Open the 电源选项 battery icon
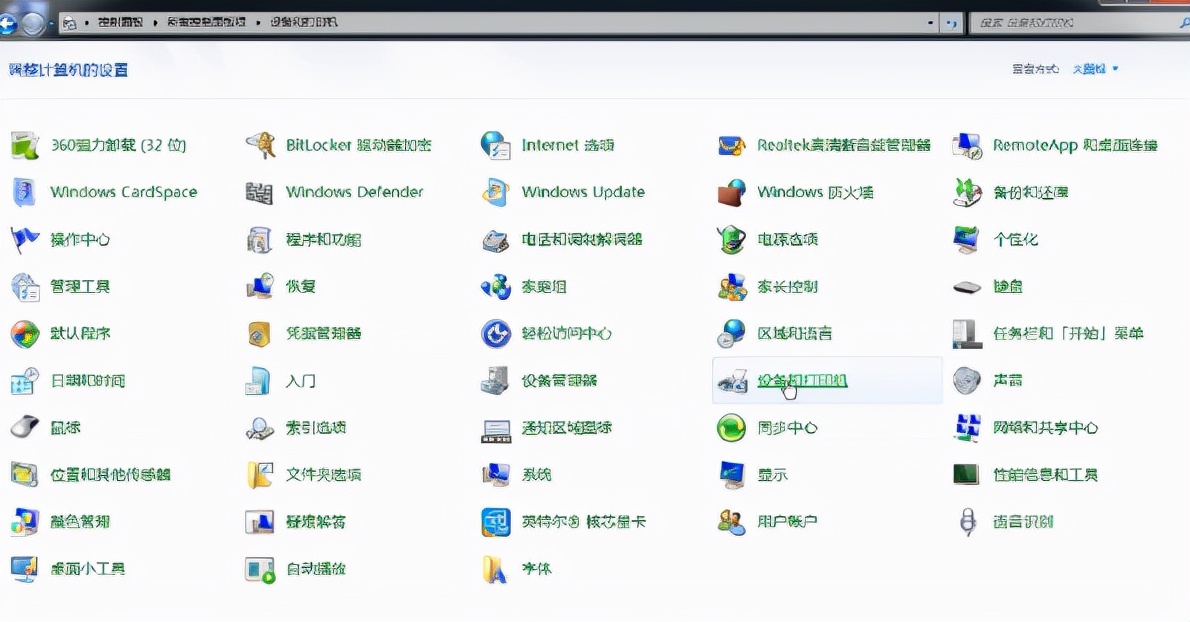 (732, 240)
